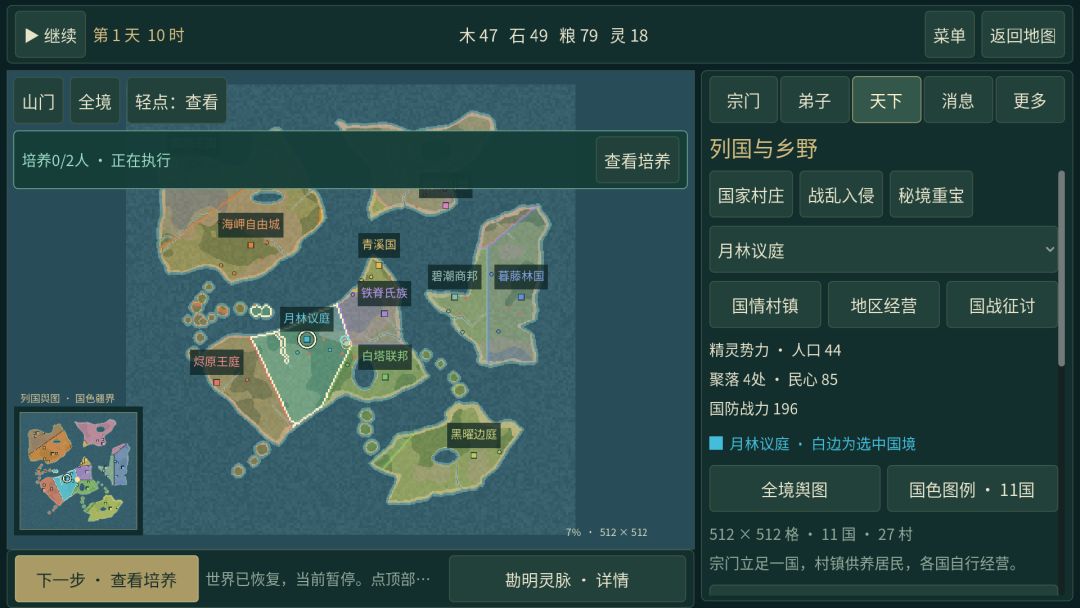Click the 白塔联邦 map label
Screen dimensions: 1080x608
click(385, 356)
